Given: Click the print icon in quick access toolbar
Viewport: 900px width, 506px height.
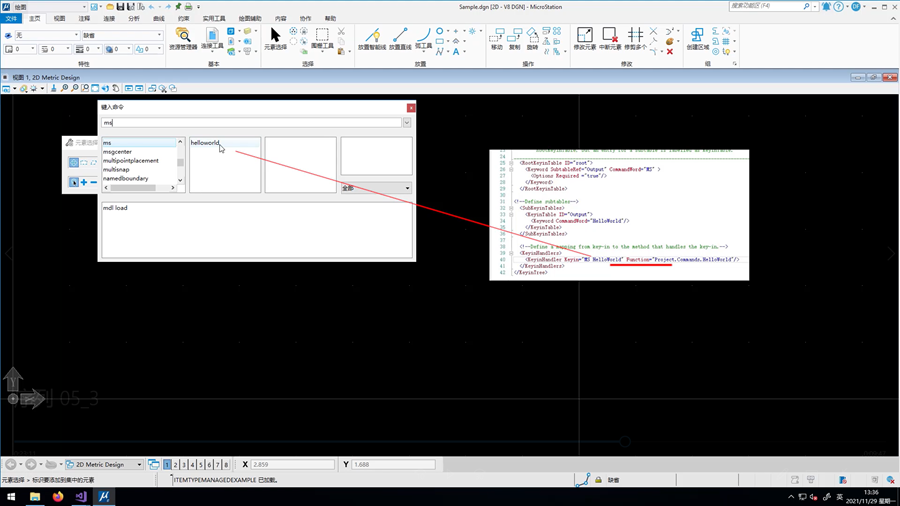Looking at the screenshot, I should (x=188, y=7).
